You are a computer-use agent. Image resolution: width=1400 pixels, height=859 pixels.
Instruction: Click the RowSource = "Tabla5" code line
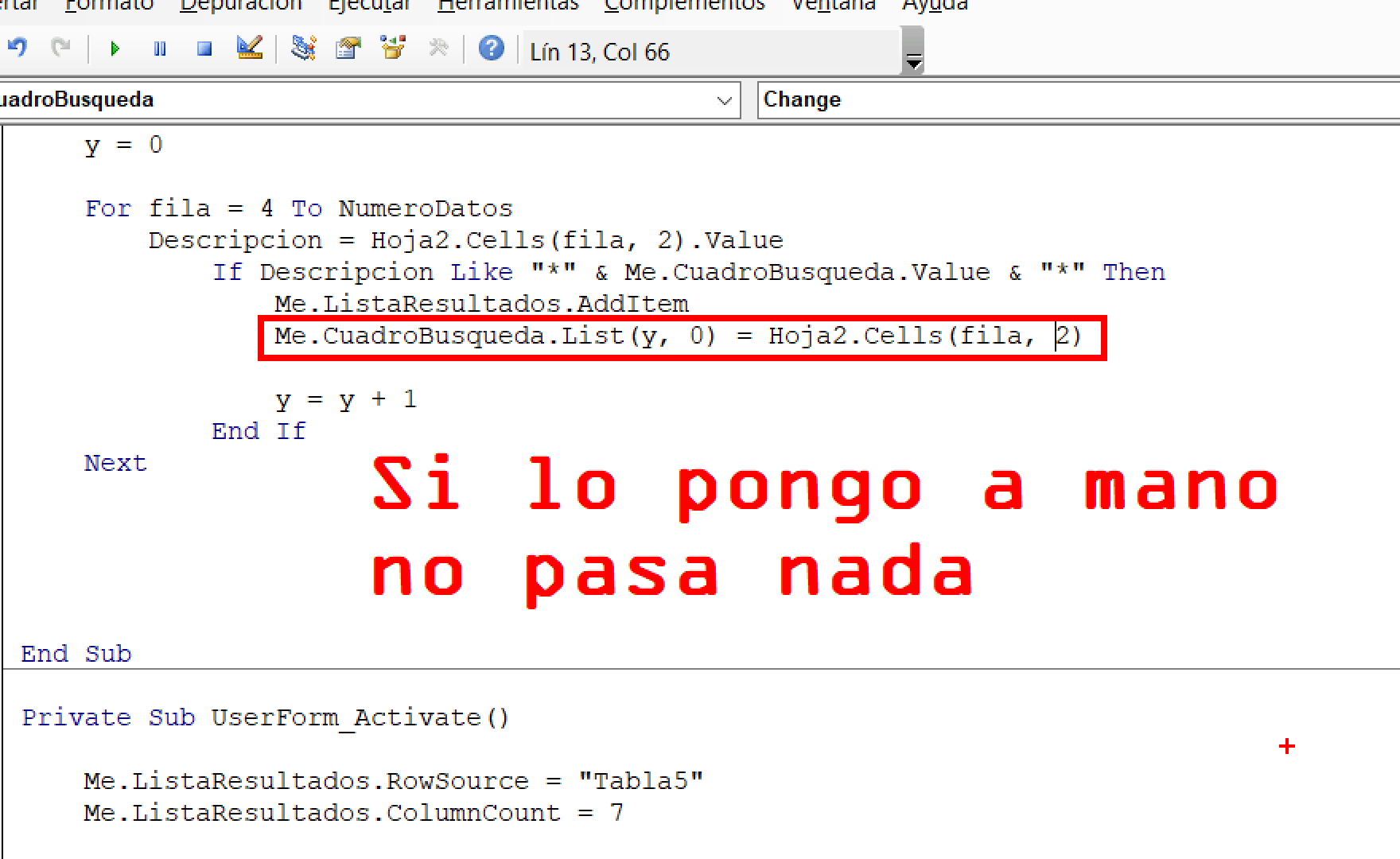click(394, 782)
